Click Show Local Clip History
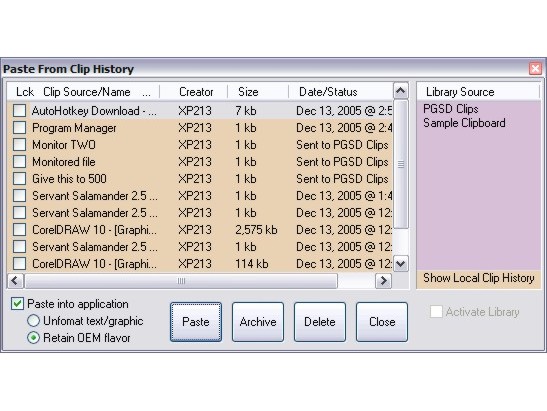The width and height of the screenshot is (547, 411). (479, 278)
